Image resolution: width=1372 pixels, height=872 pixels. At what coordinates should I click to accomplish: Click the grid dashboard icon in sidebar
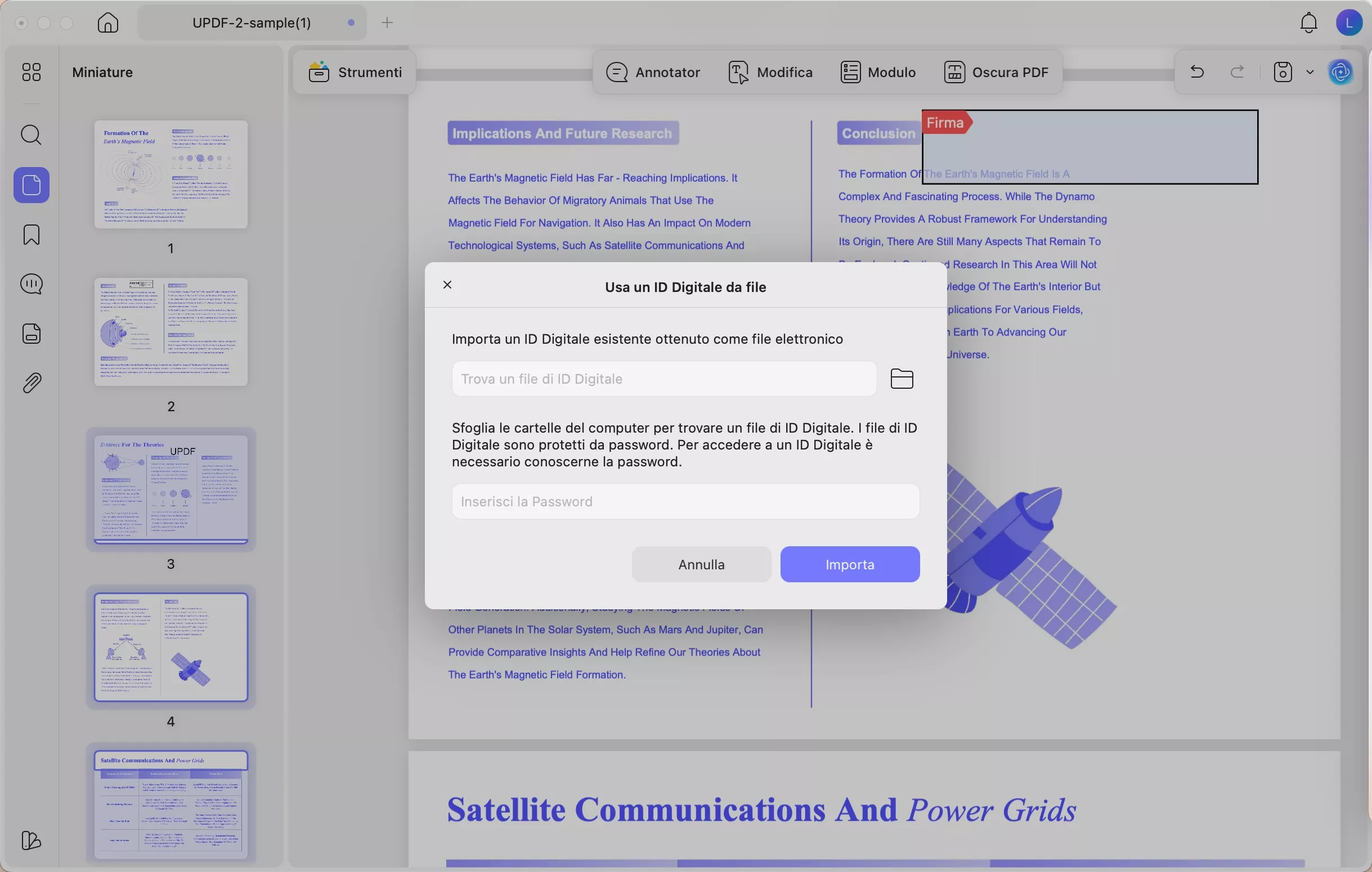coord(32,72)
